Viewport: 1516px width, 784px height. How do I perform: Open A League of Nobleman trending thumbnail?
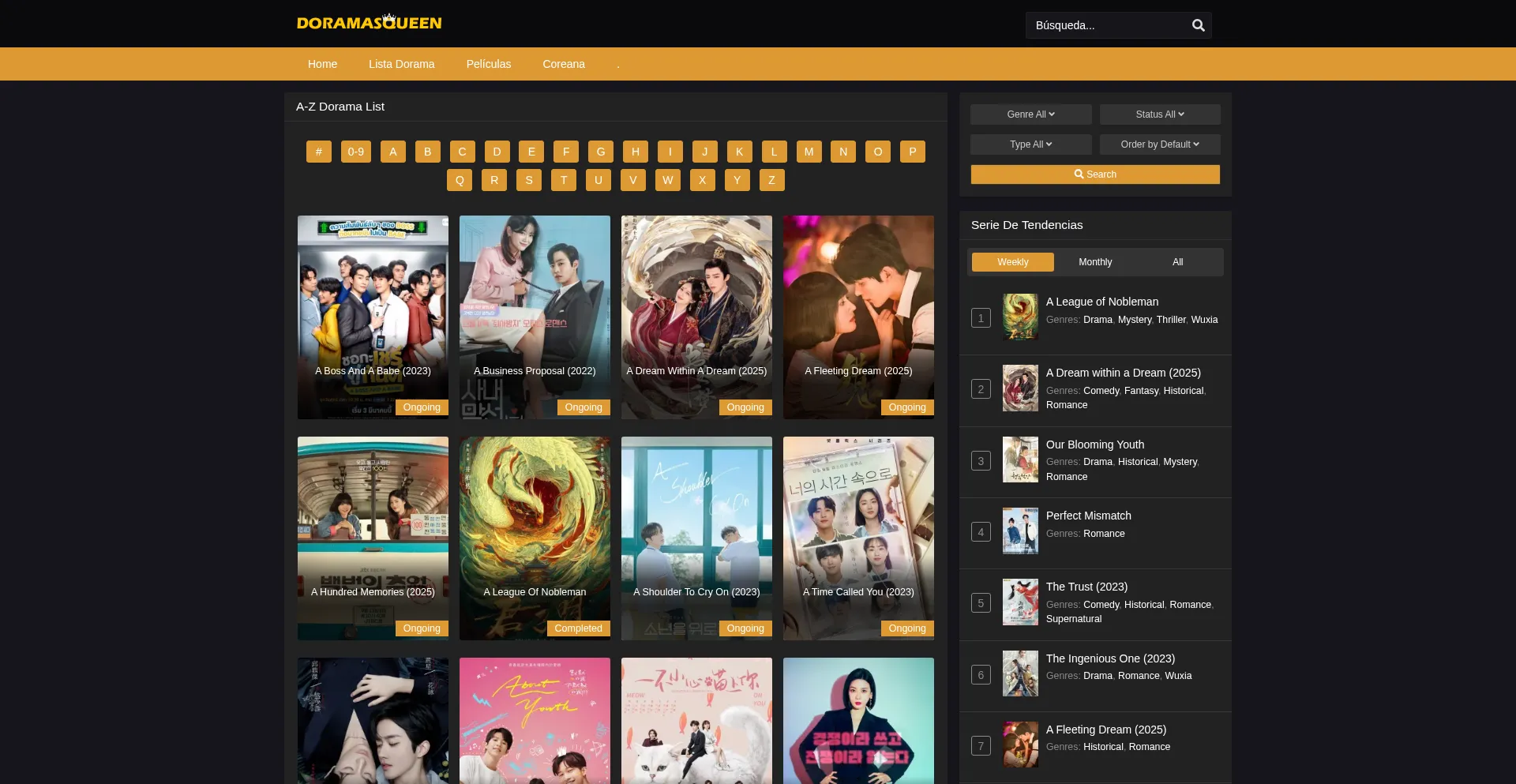click(x=1020, y=317)
